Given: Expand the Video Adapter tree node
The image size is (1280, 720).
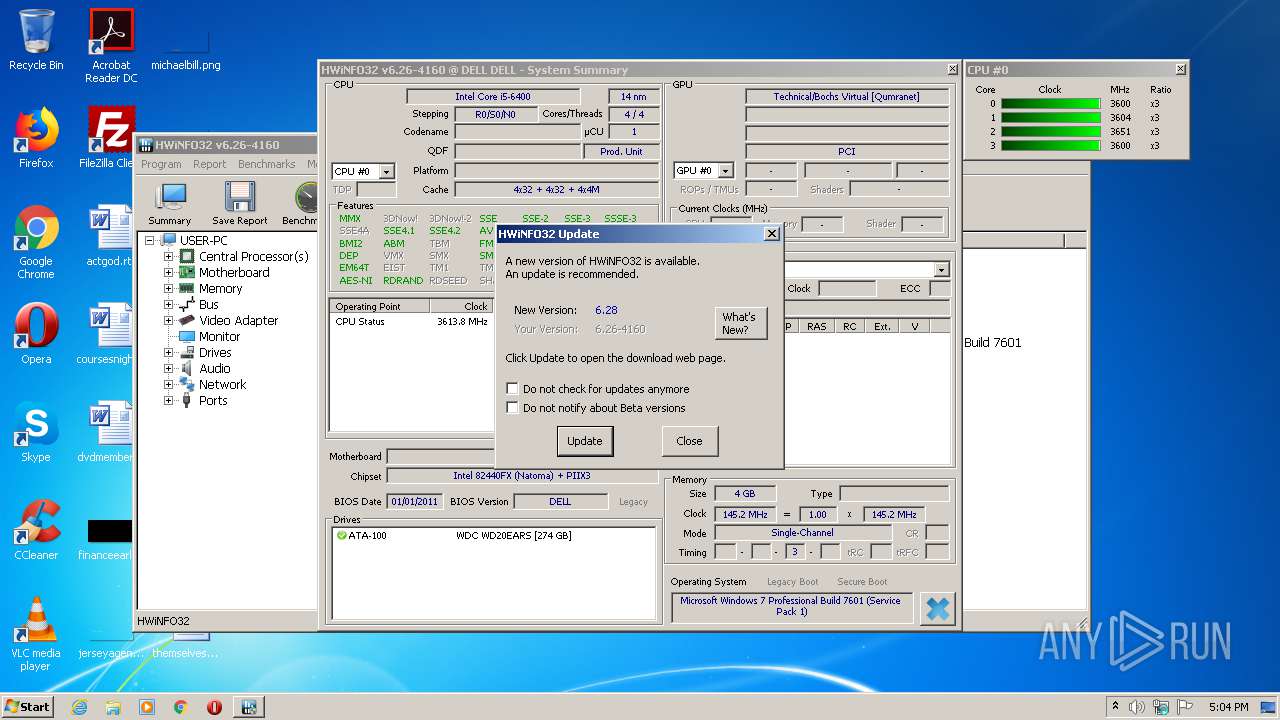Looking at the screenshot, I should (x=169, y=321).
